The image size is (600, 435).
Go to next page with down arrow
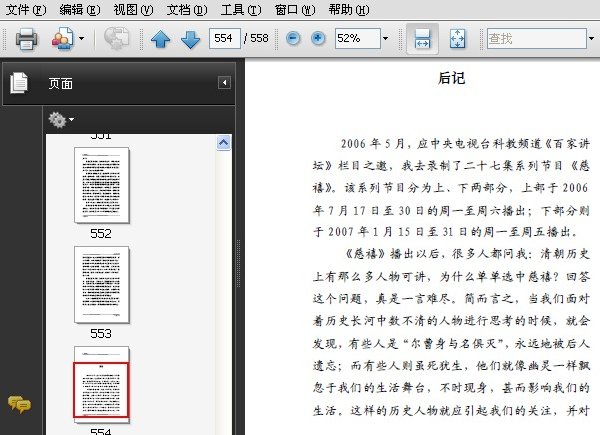190,39
